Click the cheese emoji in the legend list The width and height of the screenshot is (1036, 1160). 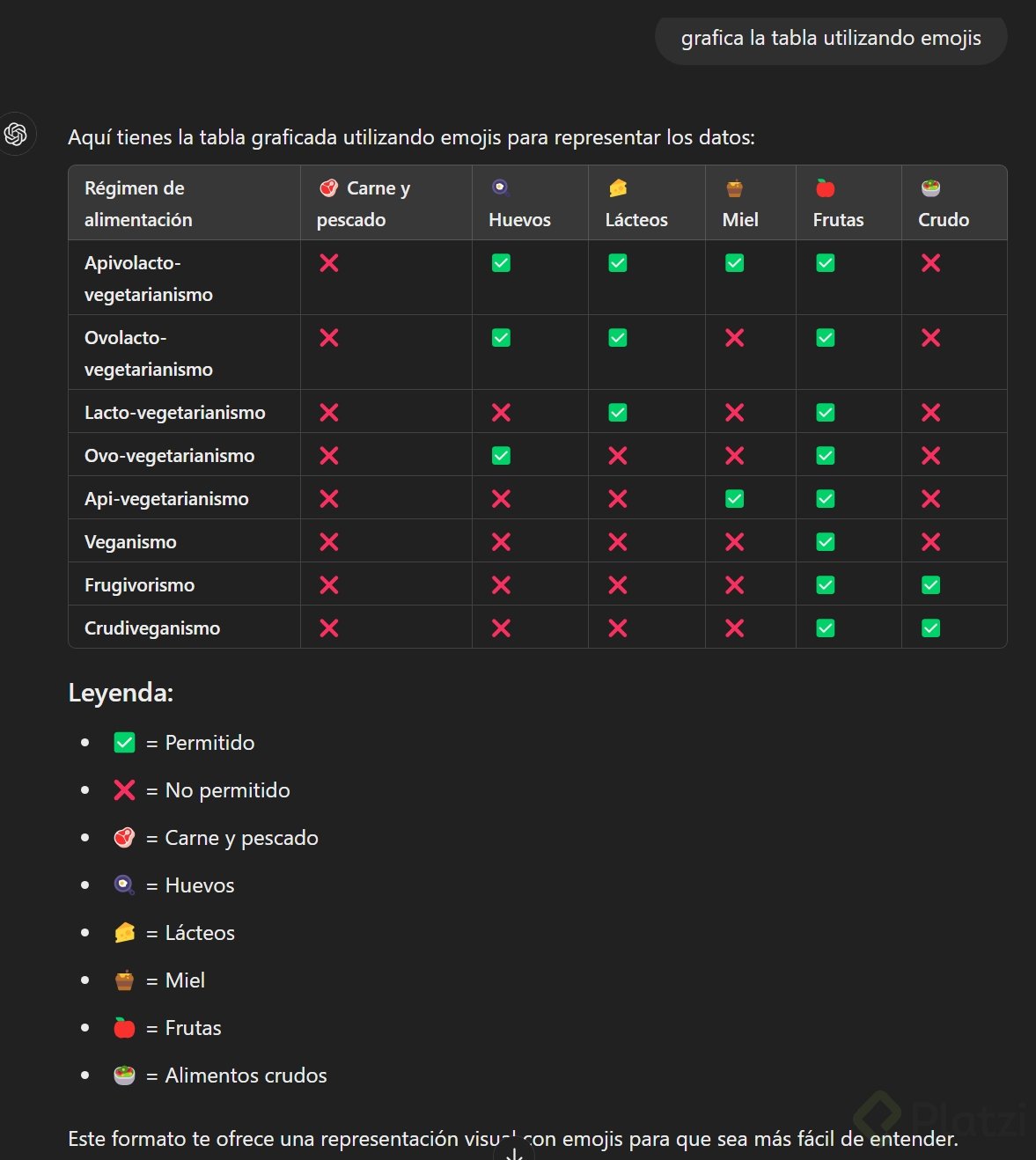tap(124, 933)
